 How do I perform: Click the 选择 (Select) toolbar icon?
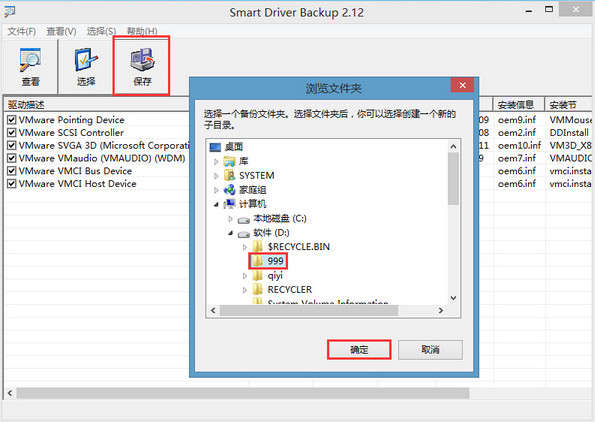click(86, 66)
